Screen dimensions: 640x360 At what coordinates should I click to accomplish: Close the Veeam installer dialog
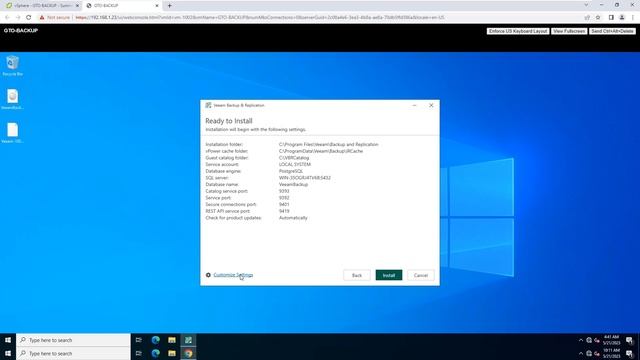[431, 105]
